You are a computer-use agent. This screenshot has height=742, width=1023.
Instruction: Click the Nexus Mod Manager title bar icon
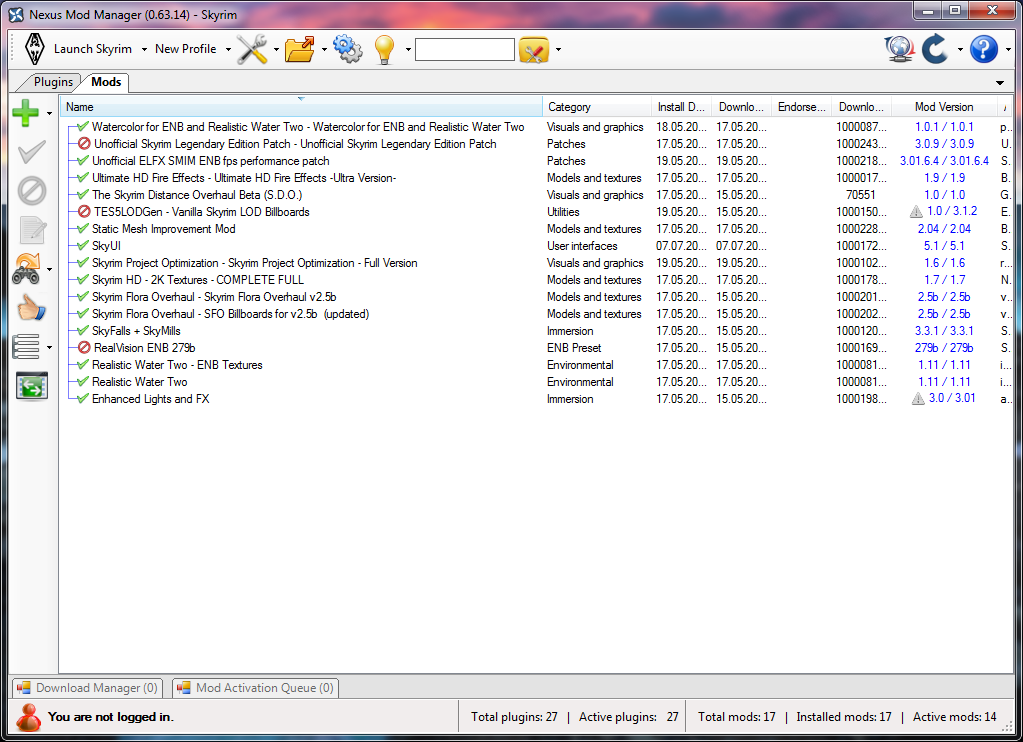(16, 14)
